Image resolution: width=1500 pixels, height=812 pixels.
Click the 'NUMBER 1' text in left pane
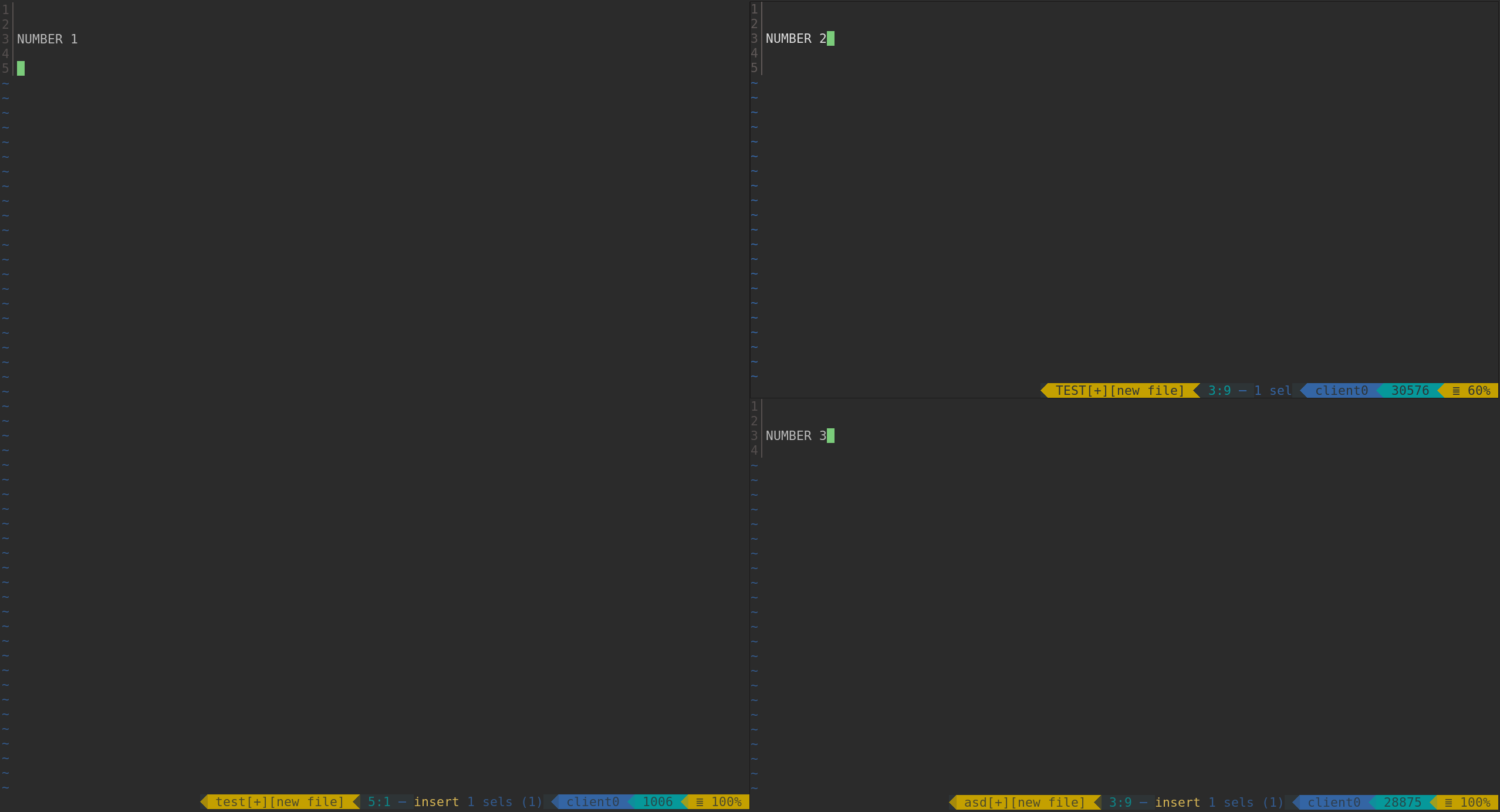[x=48, y=39]
